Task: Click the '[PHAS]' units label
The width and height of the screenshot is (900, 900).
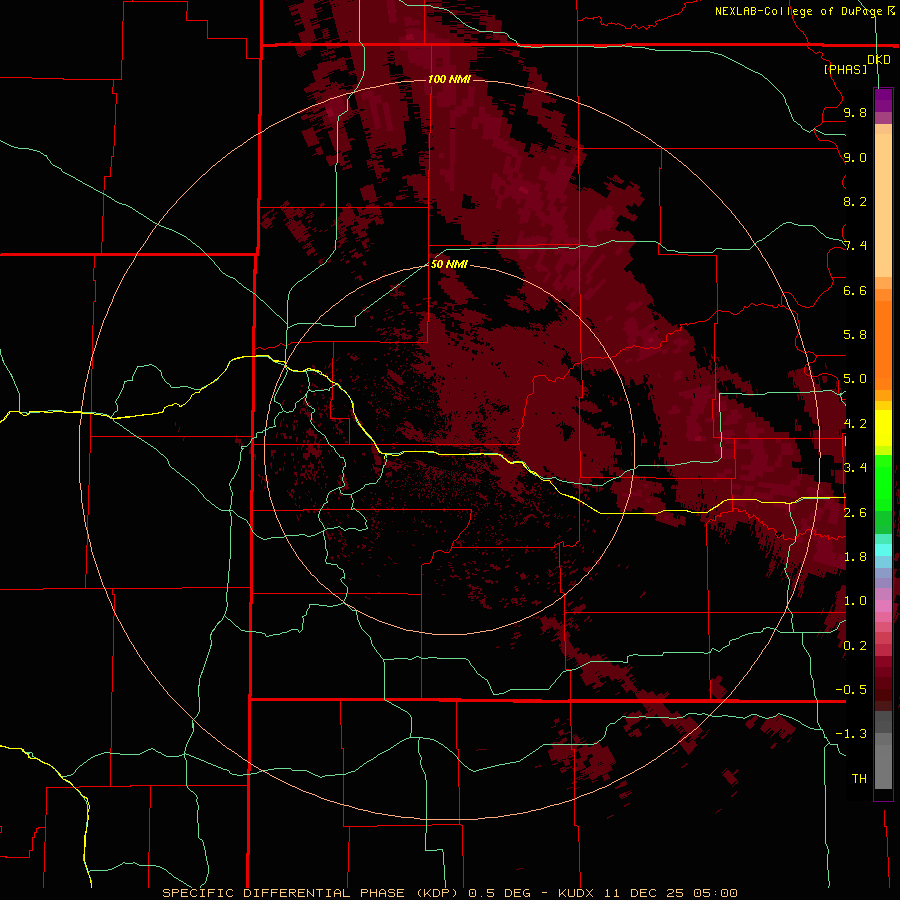Action: click(845, 69)
